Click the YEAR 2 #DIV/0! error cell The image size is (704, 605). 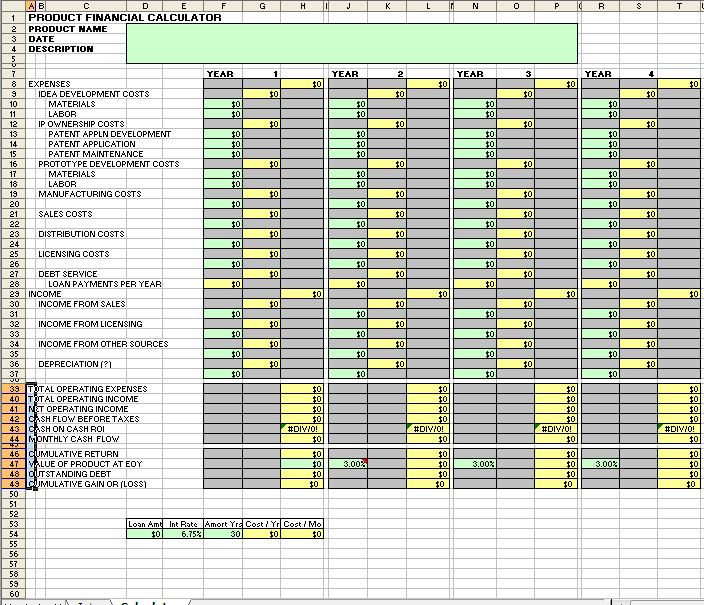(428, 429)
